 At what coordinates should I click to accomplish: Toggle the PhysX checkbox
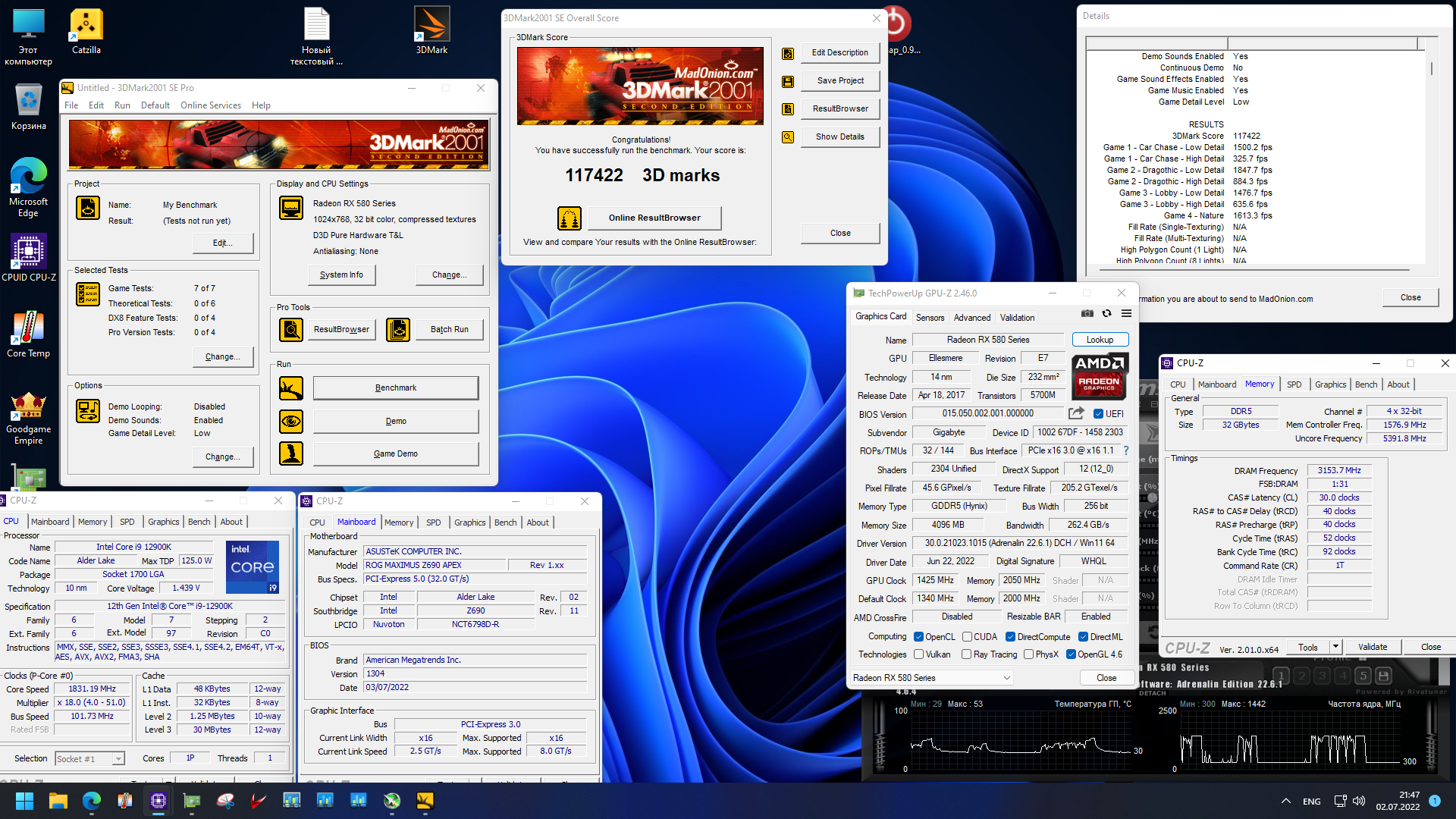click(x=1029, y=654)
